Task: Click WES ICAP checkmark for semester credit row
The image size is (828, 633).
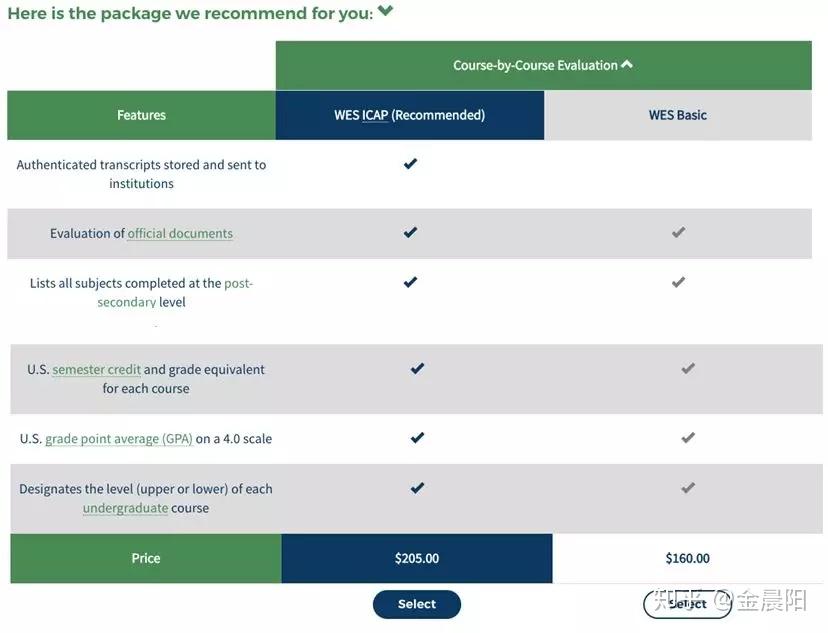Action: (x=417, y=369)
